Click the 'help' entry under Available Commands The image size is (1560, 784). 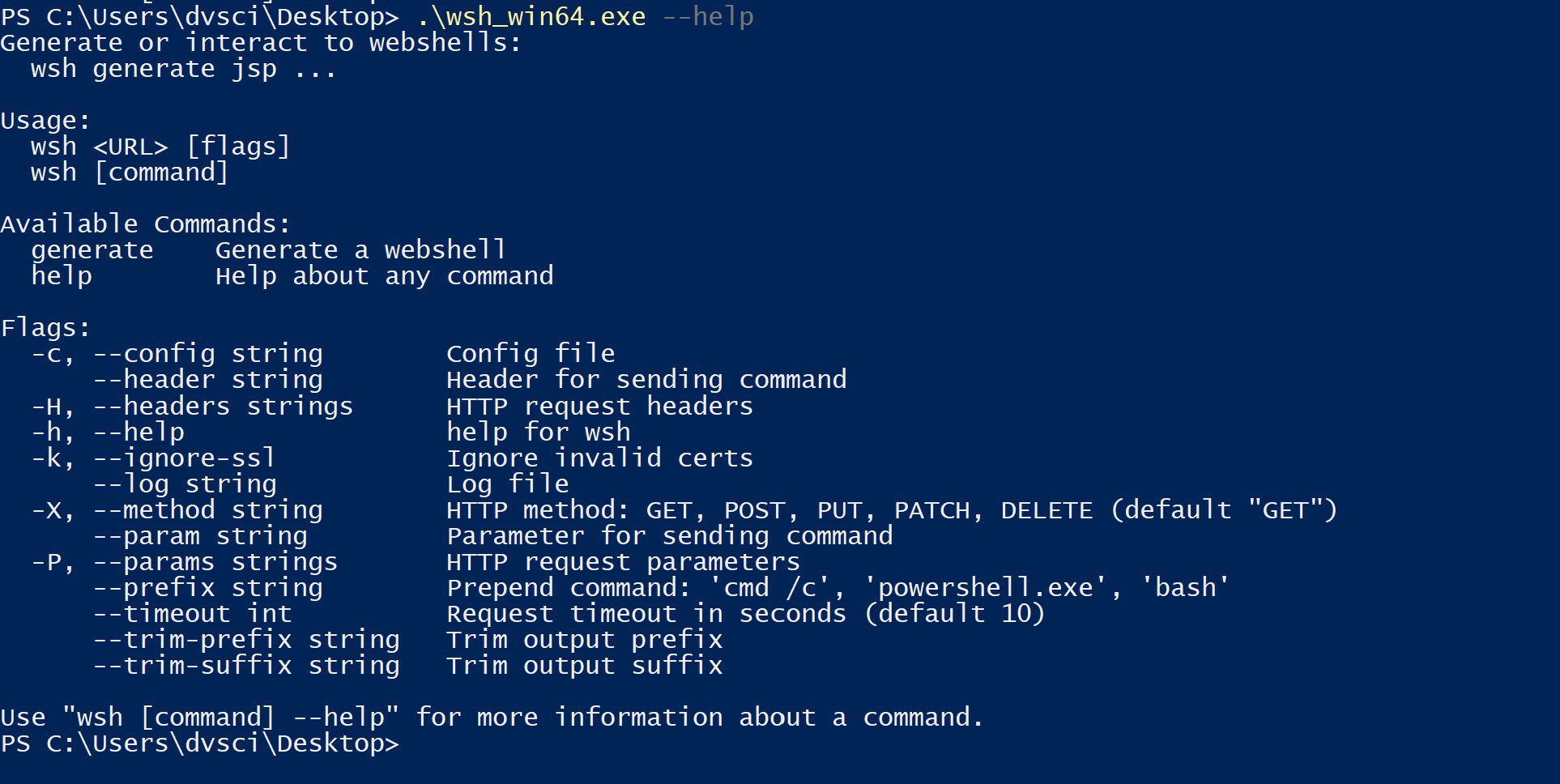tap(62, 276)
